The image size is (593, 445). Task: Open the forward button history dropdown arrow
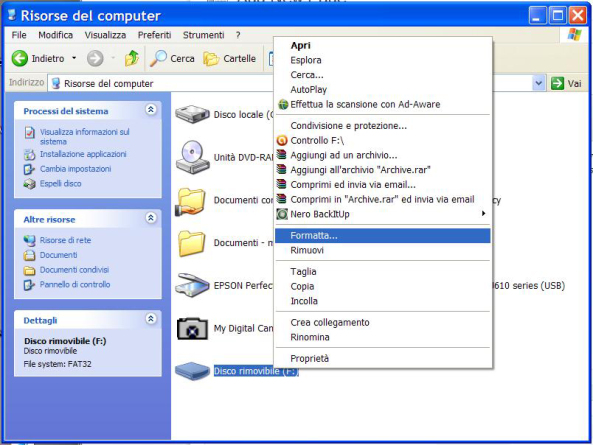click(113, 58)
